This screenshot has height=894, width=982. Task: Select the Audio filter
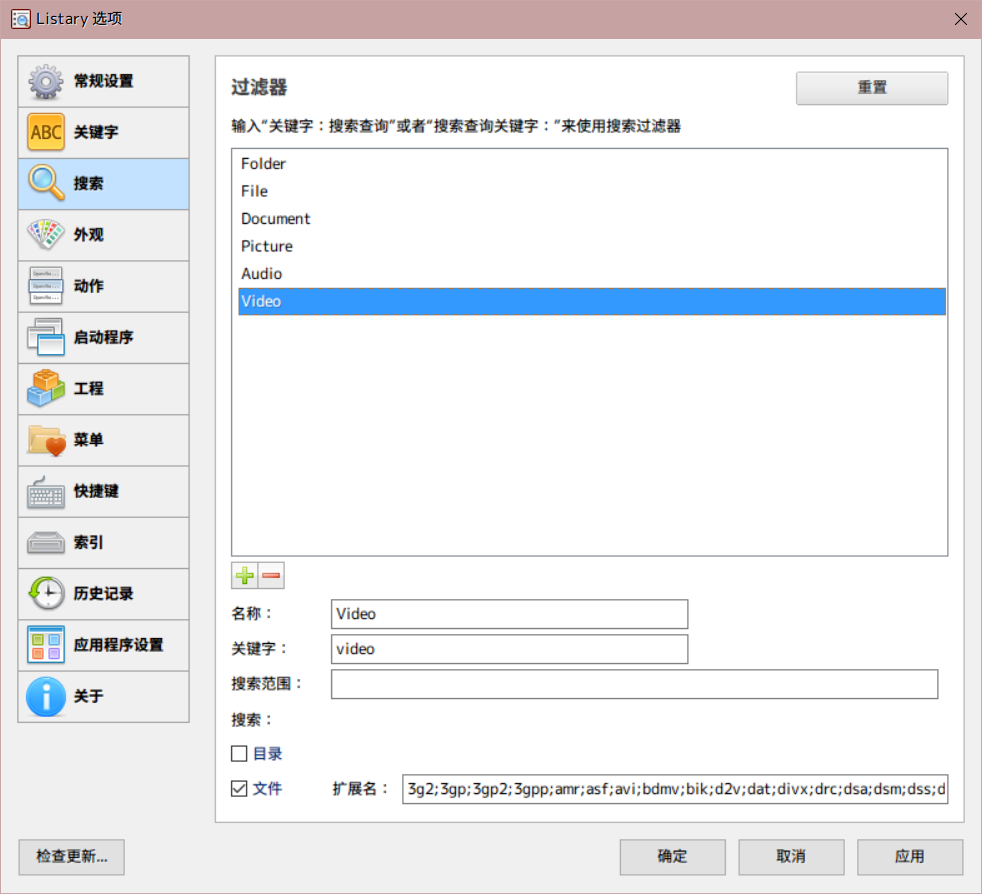coord(592,274)
